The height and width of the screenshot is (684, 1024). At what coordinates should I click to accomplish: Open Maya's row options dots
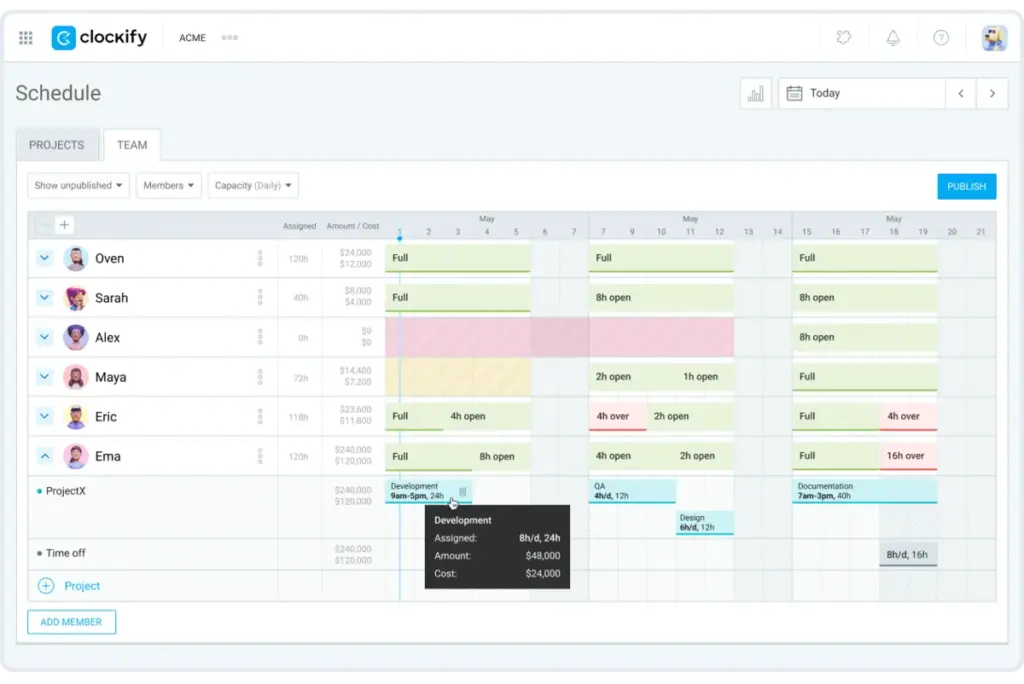[260, 377]
